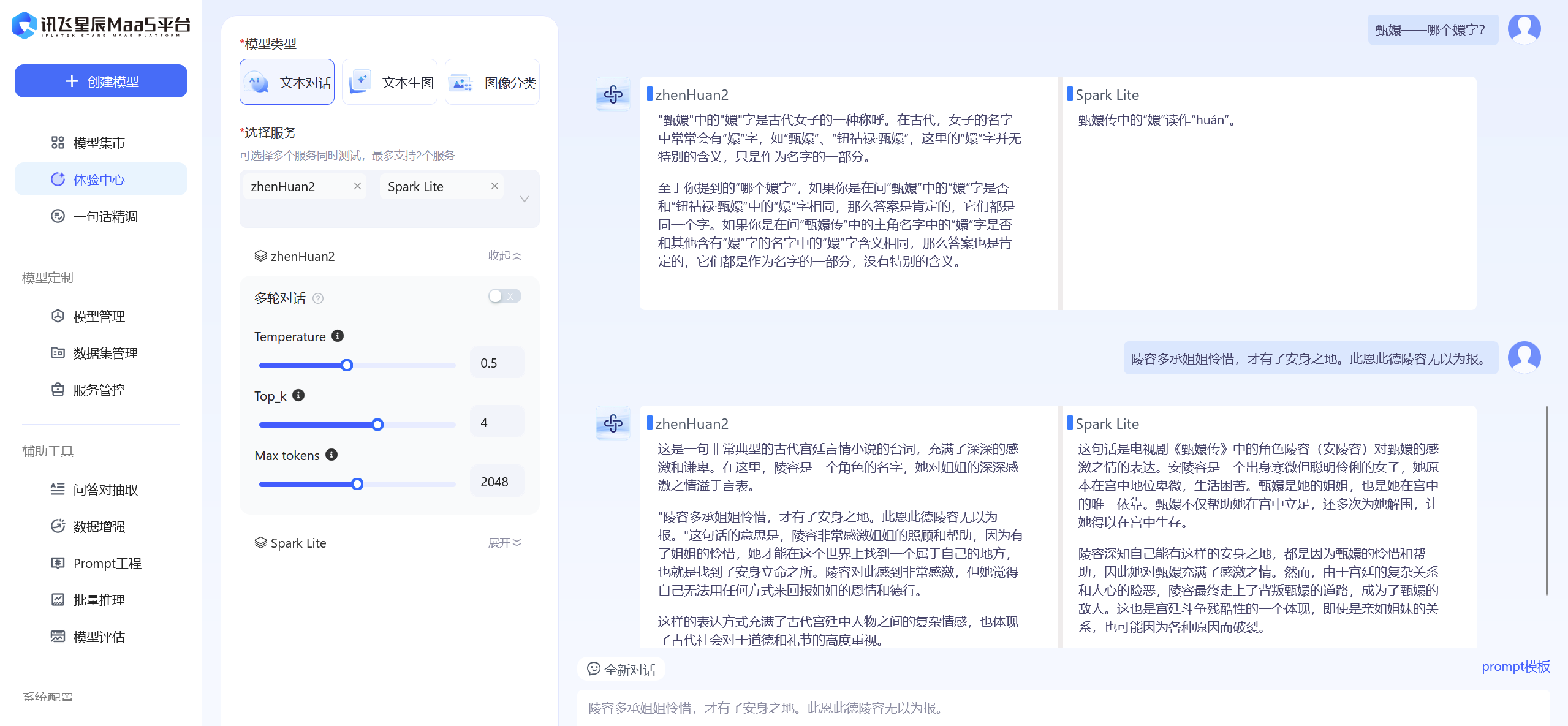Click the Temperature slider handle
Image resolution: width=1568 pixels, height=726 pixels.
point(347,365)
